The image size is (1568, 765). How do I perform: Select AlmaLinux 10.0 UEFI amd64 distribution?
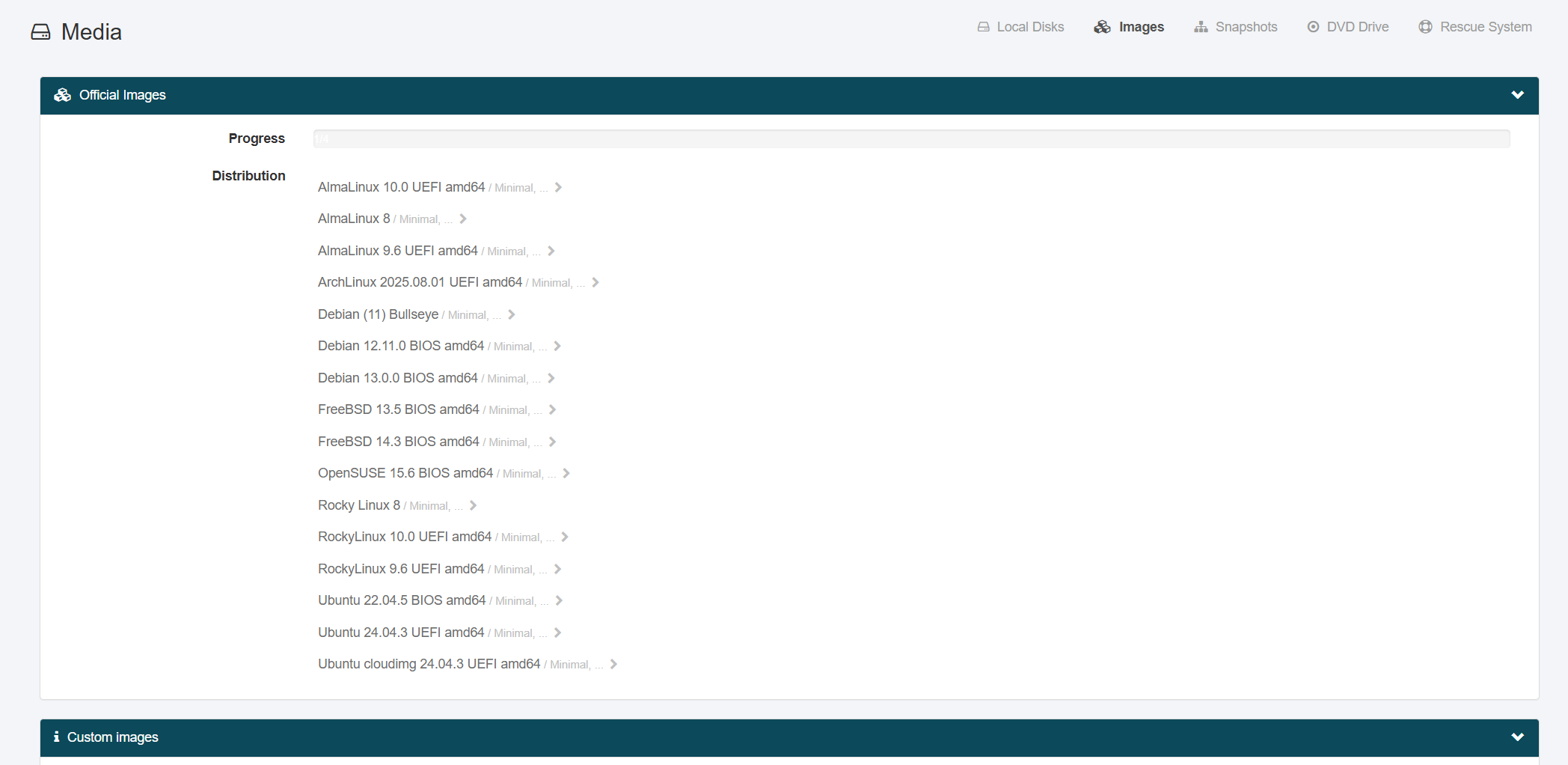(x=402, y=187)
